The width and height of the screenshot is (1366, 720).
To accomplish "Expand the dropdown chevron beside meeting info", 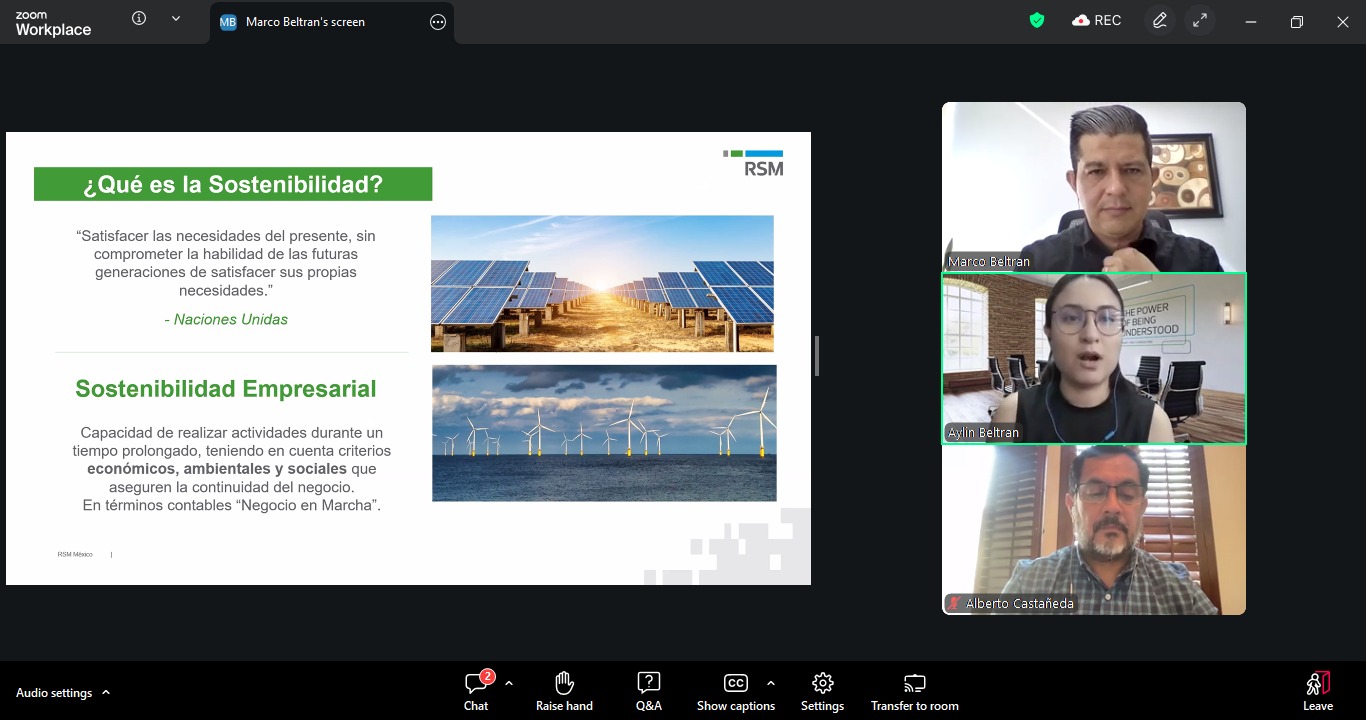I will 176,18.
